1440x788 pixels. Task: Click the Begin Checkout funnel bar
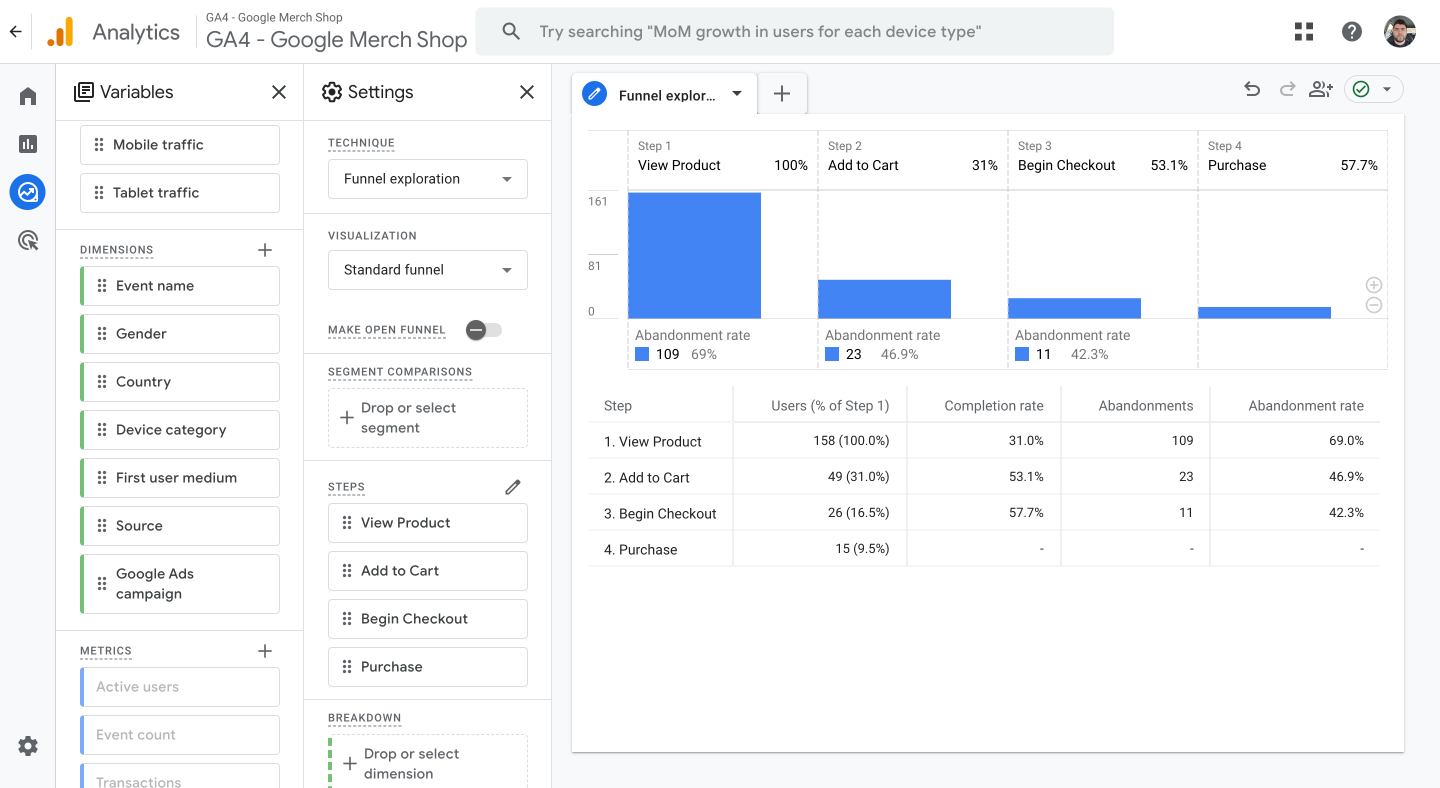coord(1074,308)
